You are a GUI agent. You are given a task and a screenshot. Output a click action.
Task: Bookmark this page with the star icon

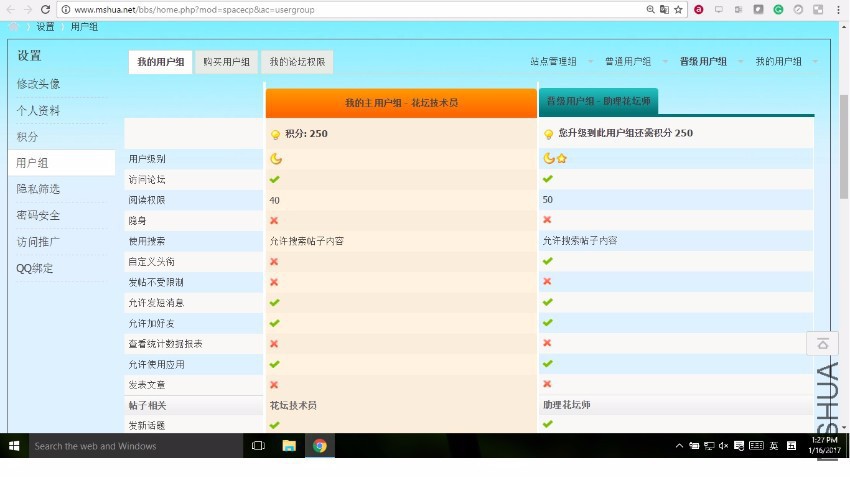[678, 9]
